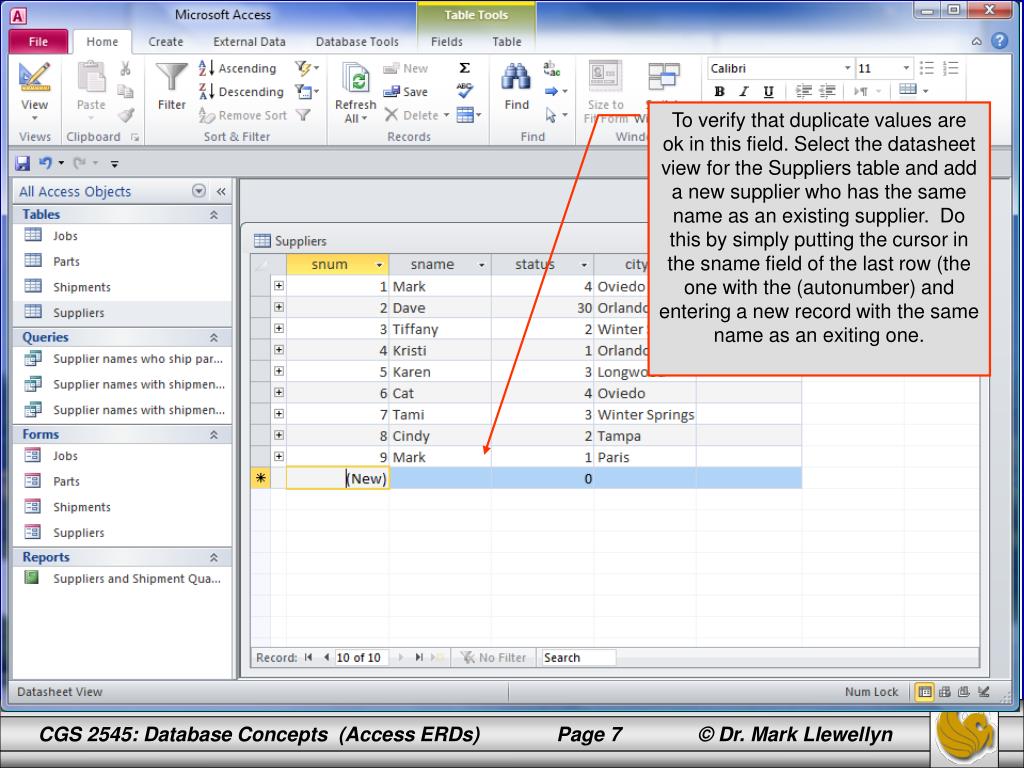Collapse navigation pane with shutter bar button
Image resolution: width=1024 pixels, height=768 pixels.
[x=221, y=191]
